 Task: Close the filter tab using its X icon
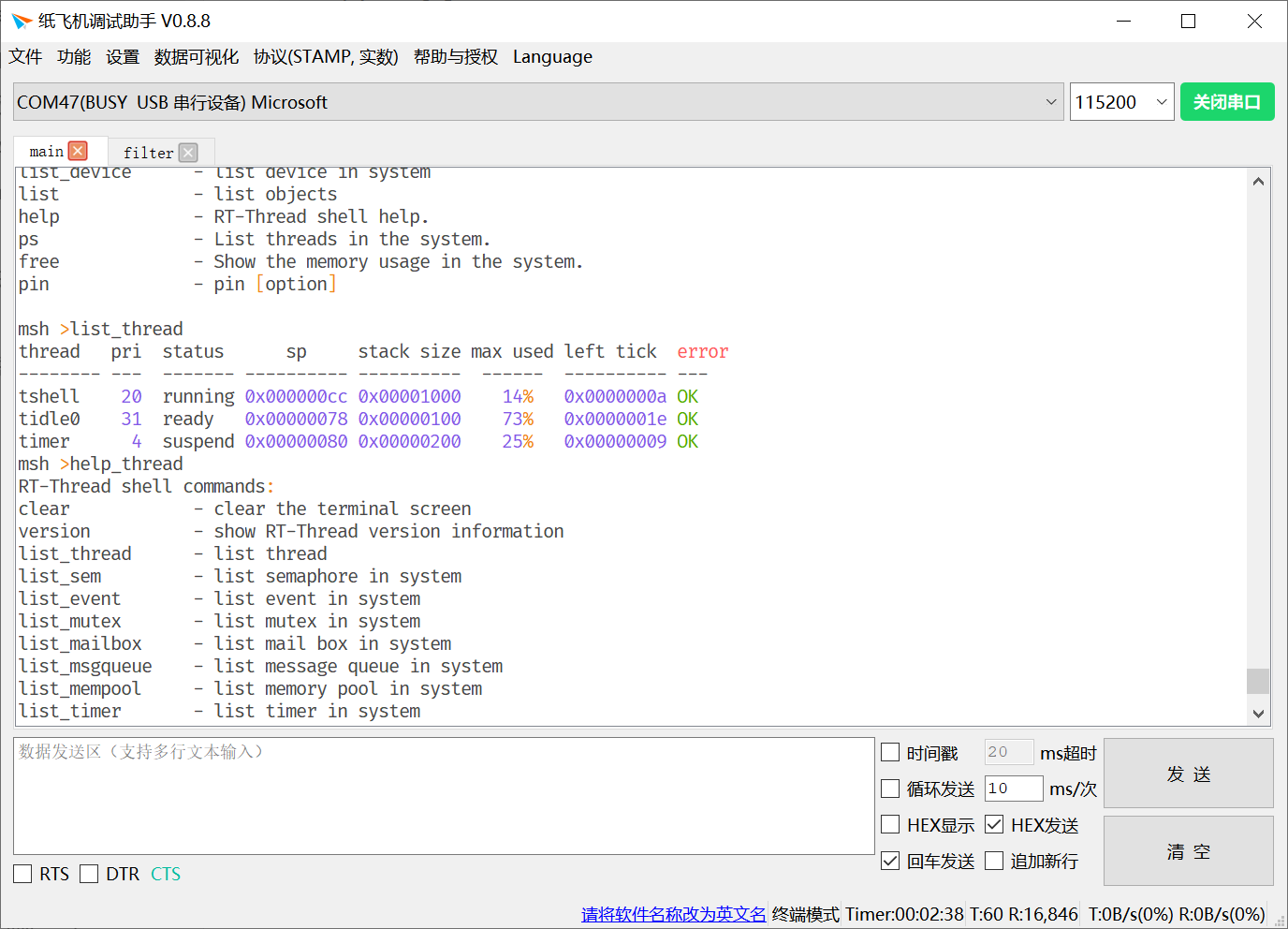pos(188,153)
